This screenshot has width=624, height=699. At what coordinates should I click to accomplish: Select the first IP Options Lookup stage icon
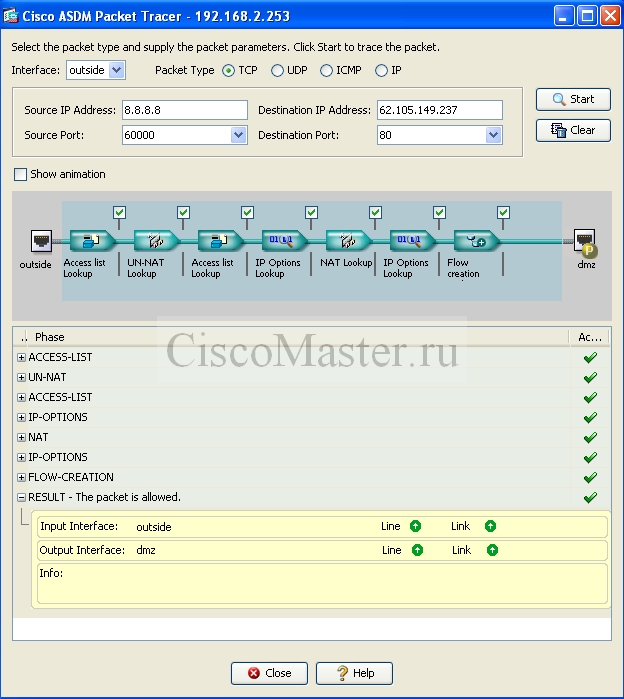[x=284, y=241]
